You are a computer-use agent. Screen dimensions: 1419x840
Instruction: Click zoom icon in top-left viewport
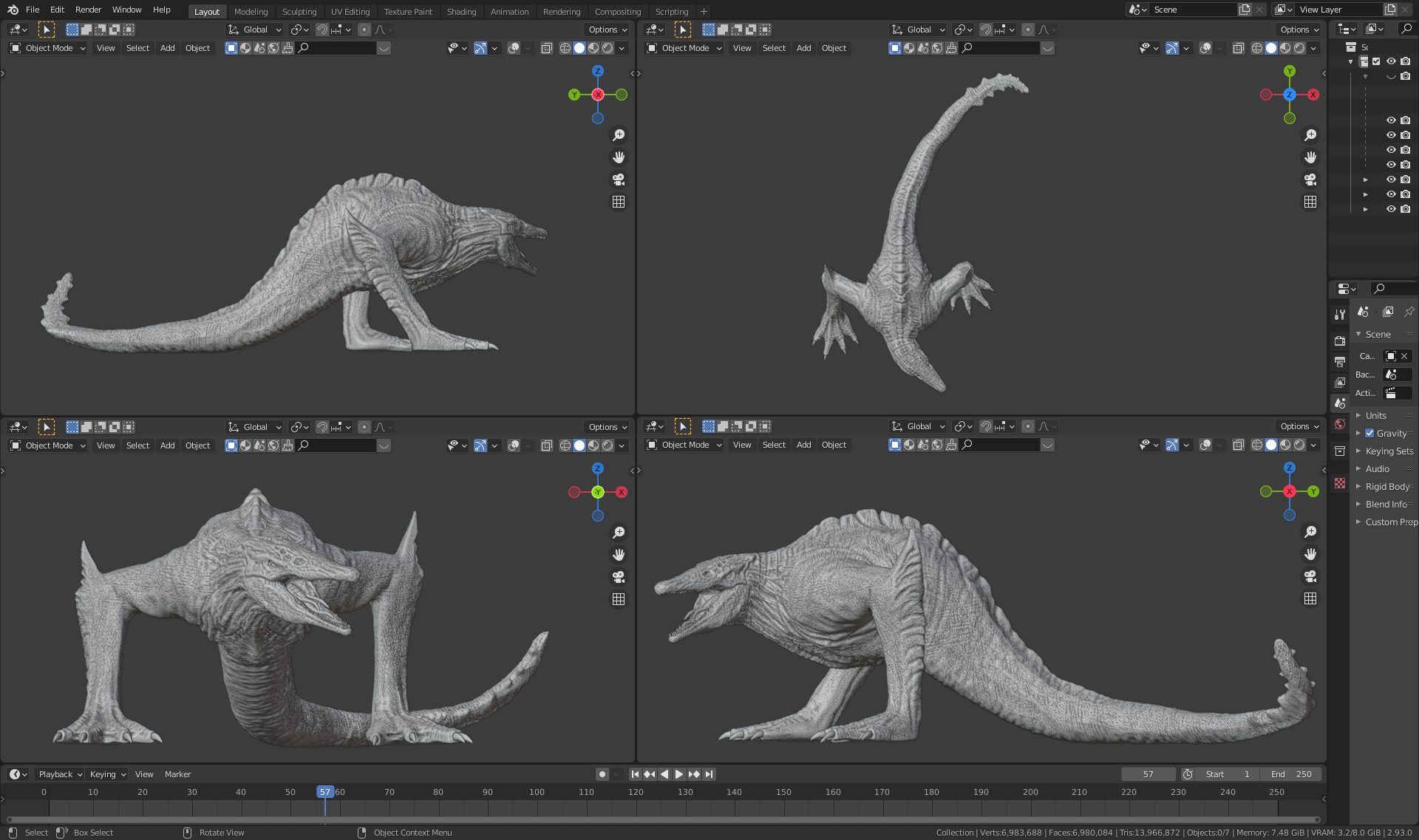pyautogui.click(x=619, y=135)
